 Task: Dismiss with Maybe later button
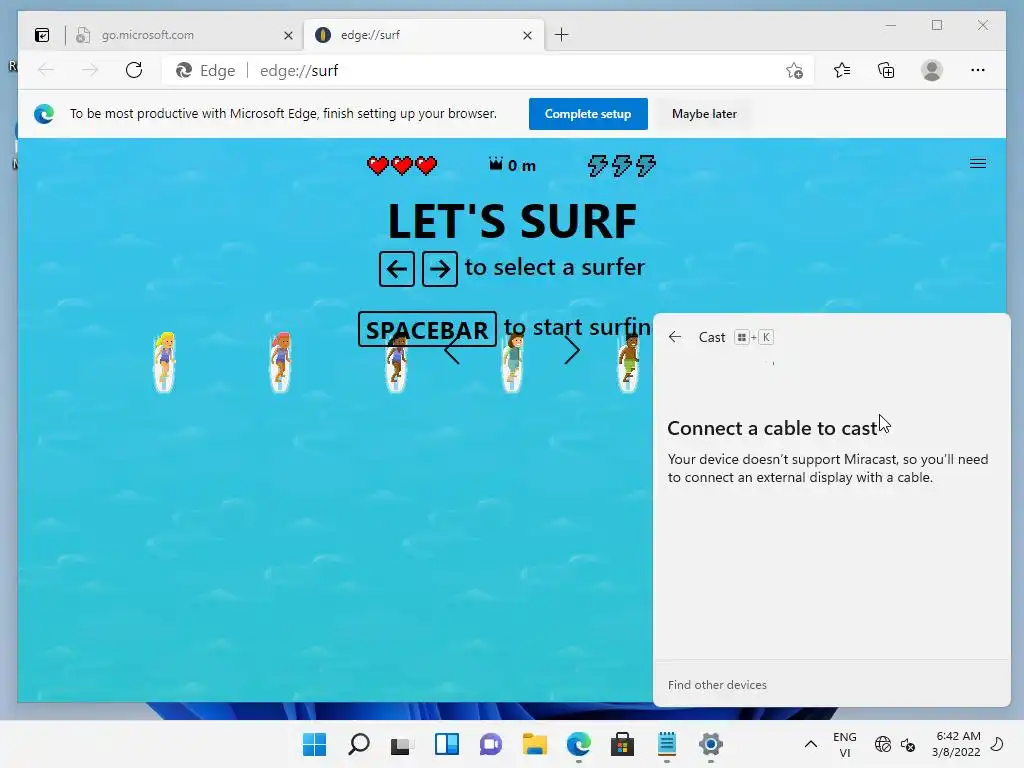coord(704,114)
